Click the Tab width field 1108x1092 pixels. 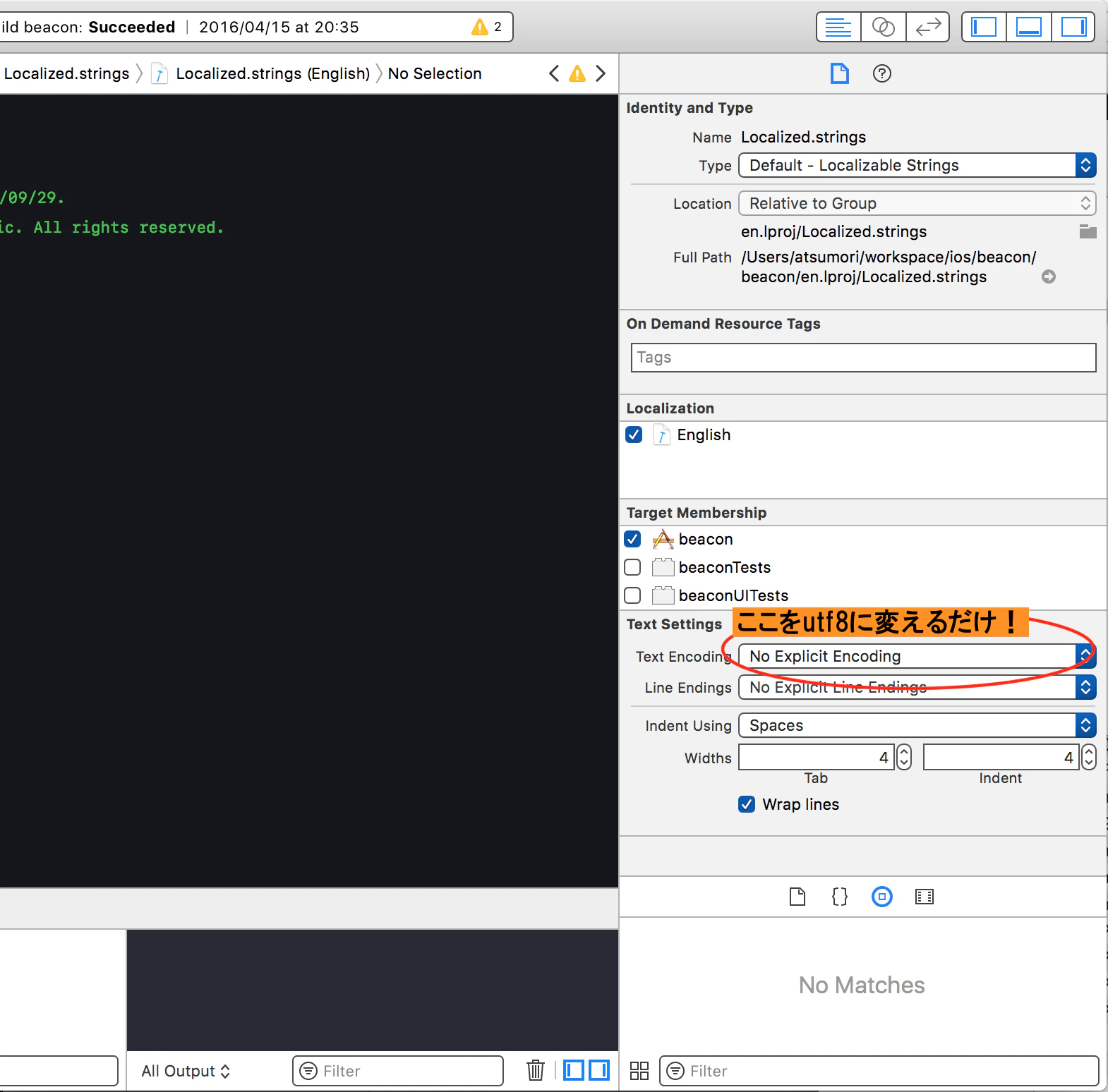click(816, 758)
